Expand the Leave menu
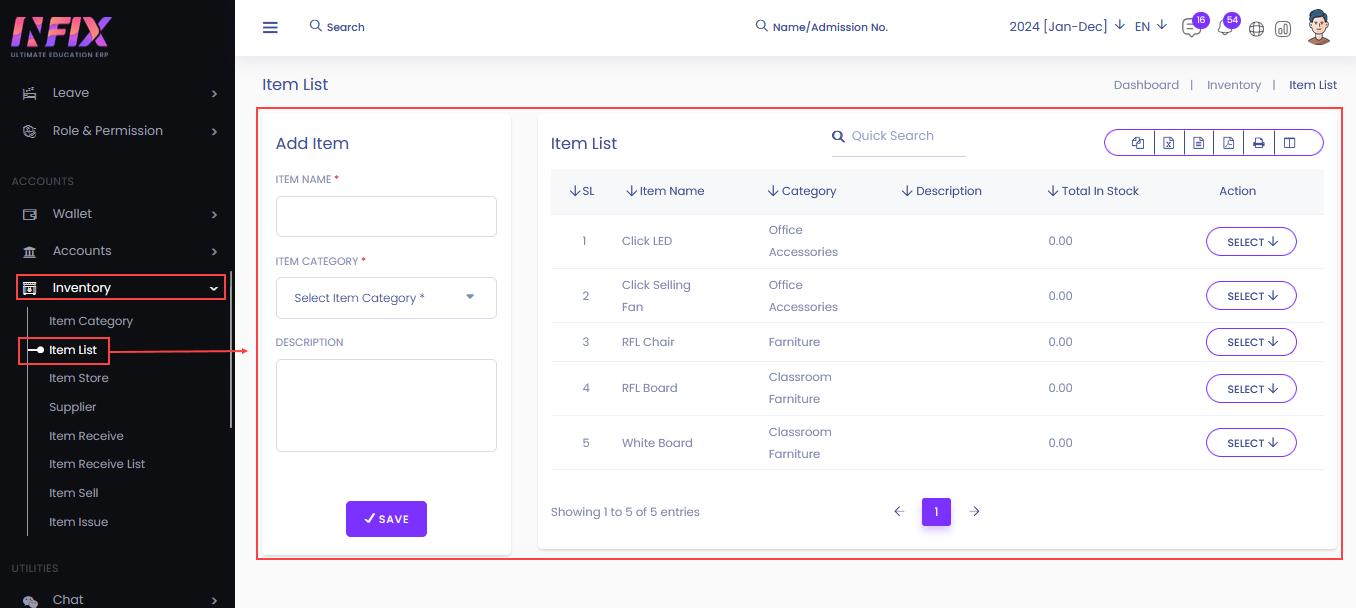The width and height of the screenshot is (1356, 608). click(x=214, y=94)
